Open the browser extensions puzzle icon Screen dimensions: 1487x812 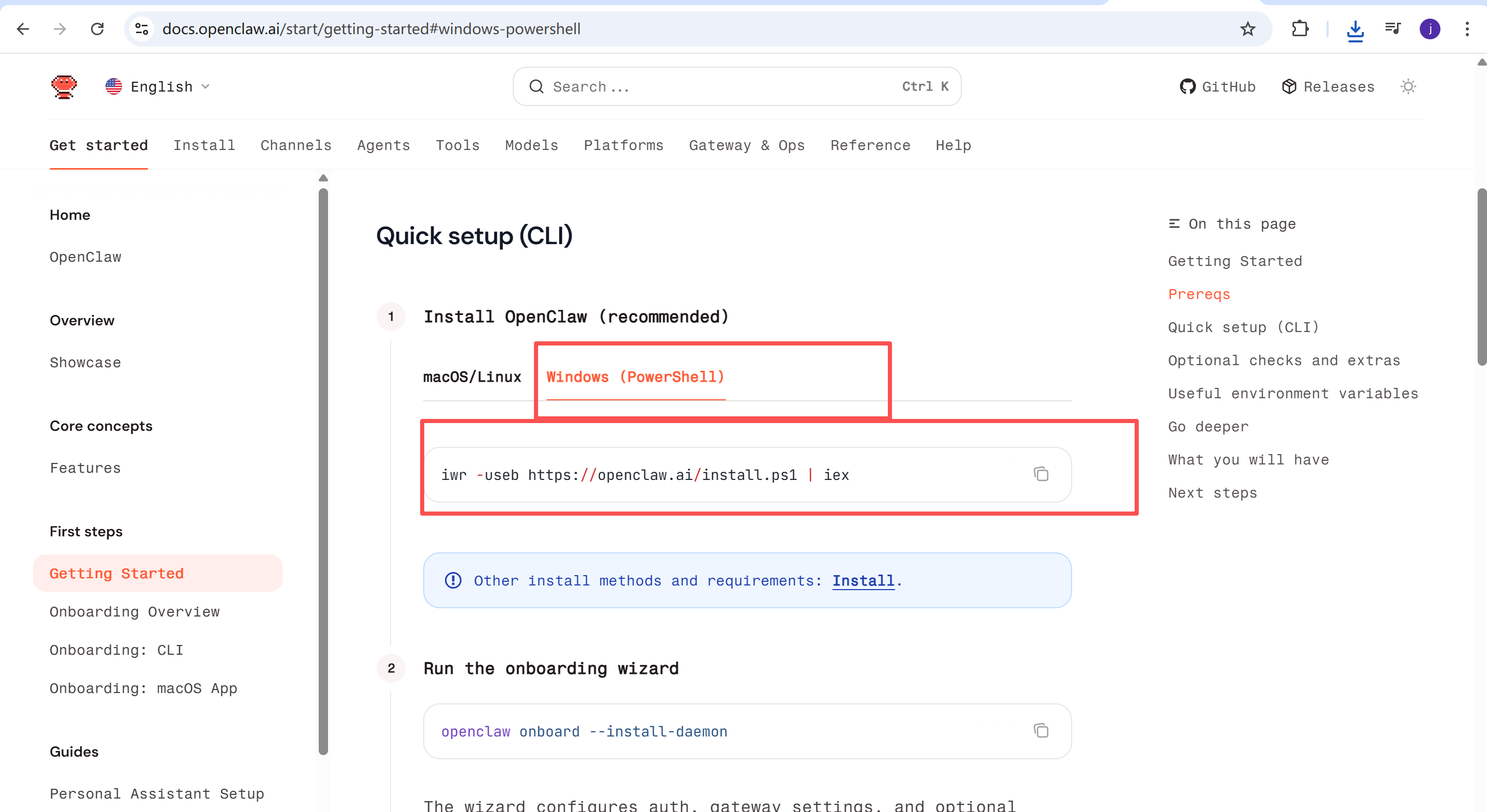click(x=1300, y=29)
